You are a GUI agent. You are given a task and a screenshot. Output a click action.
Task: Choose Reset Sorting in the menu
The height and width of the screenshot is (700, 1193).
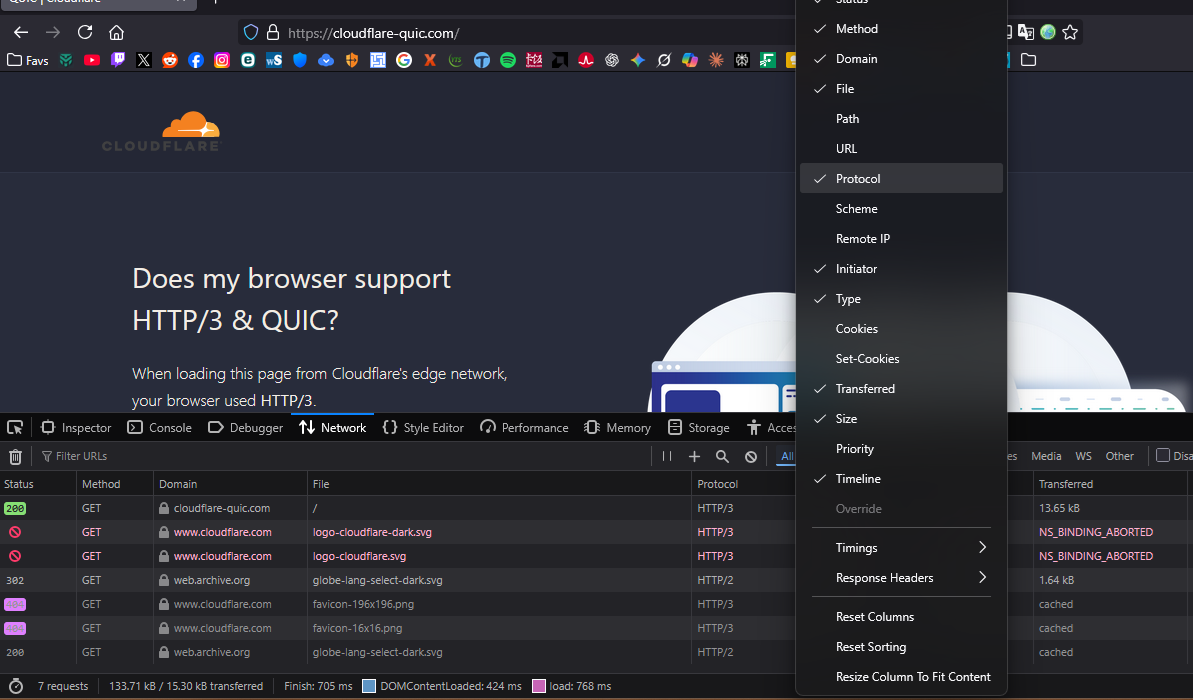point(902,647)
